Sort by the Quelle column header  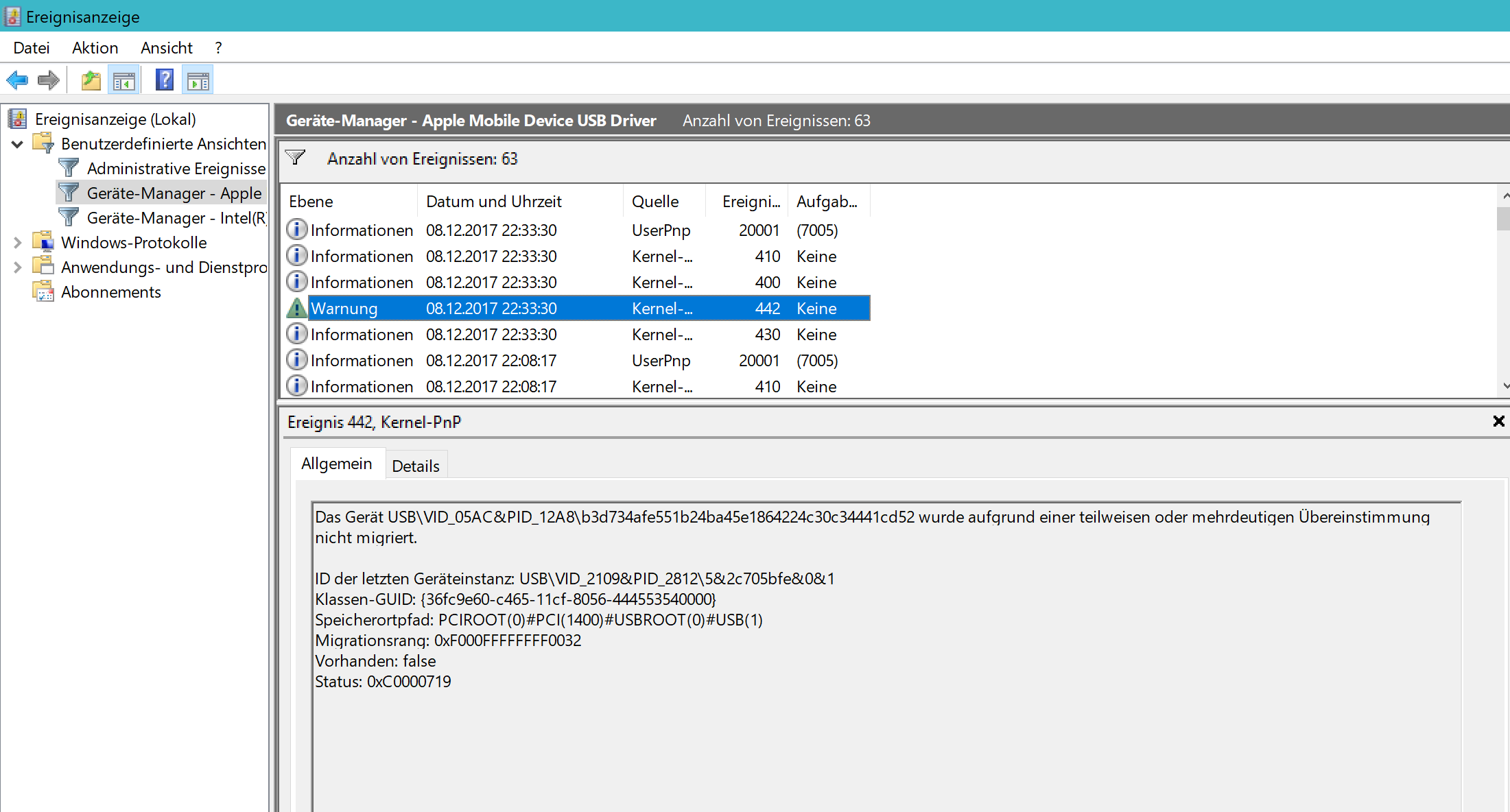(655, 202)
